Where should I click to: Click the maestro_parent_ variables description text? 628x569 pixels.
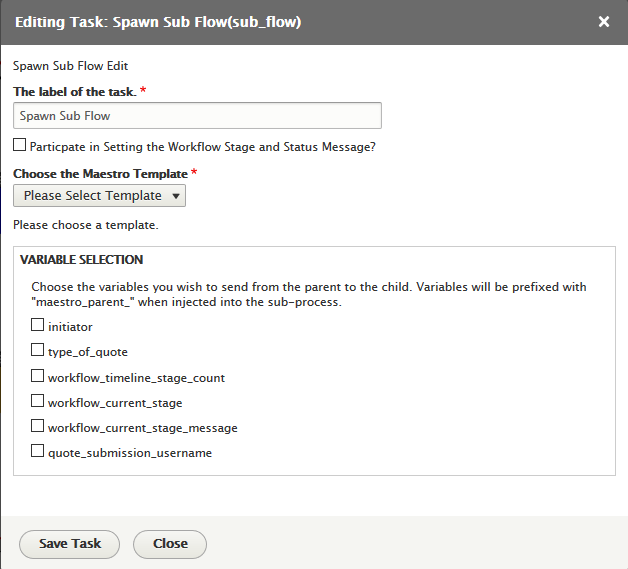pyautogui.click(x=309, y=294)
